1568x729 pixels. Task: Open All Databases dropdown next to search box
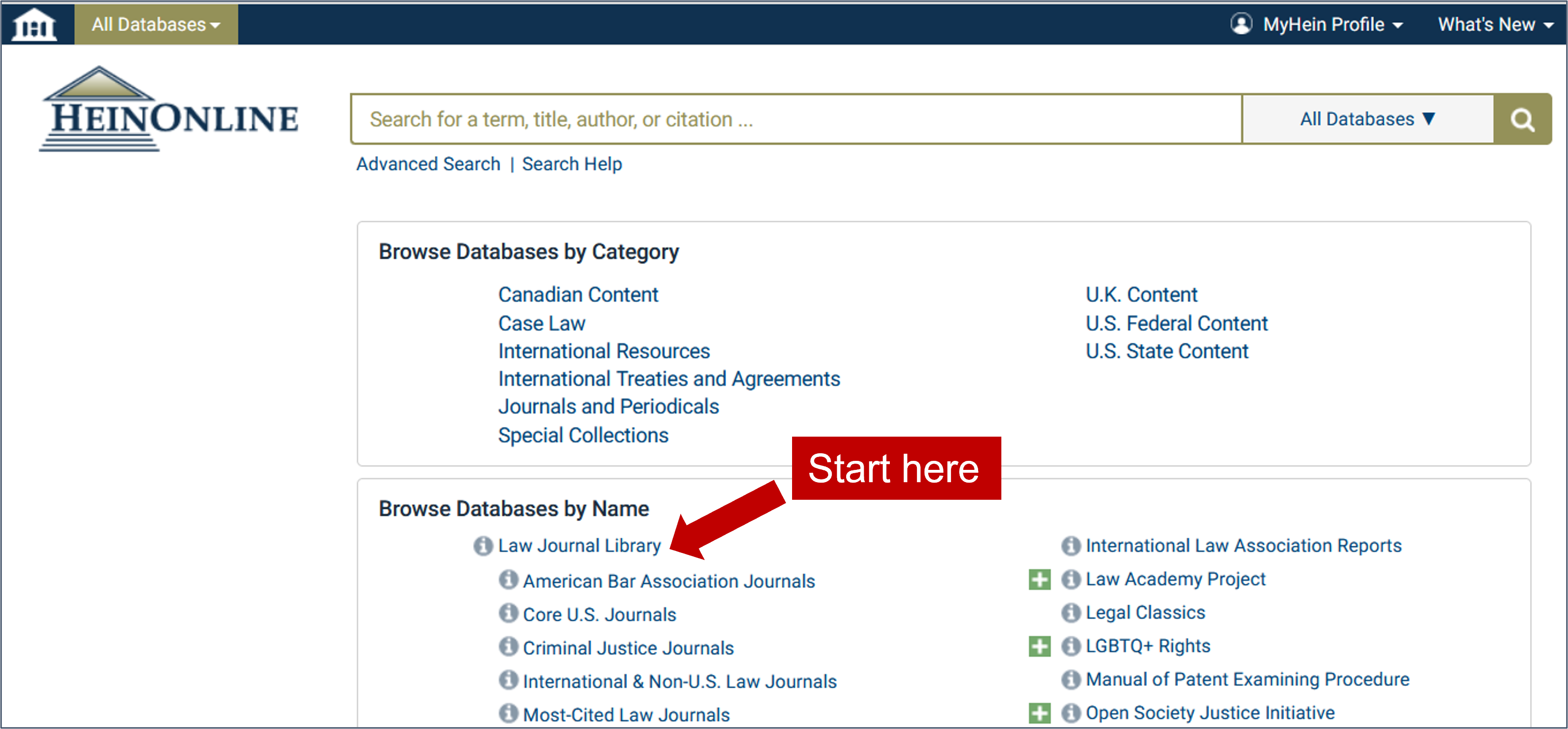click(x=1368, y=119)
